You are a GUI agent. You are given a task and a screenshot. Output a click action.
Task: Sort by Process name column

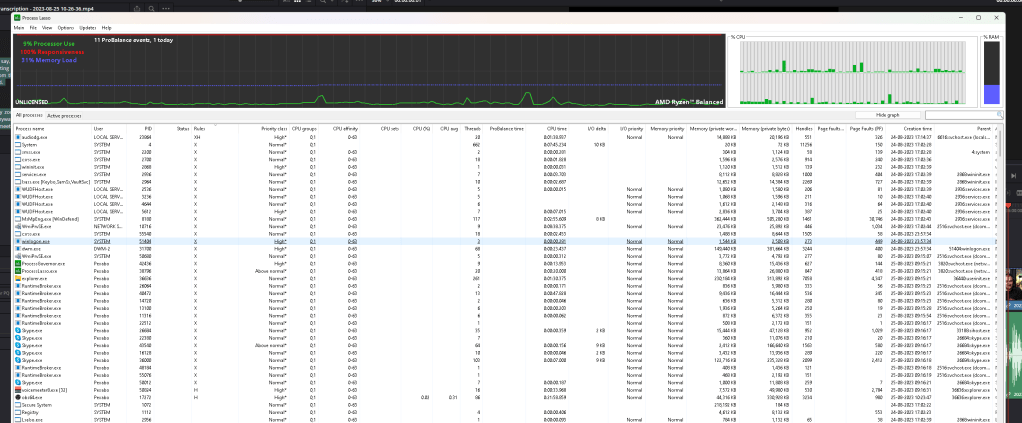click(52, 129)
